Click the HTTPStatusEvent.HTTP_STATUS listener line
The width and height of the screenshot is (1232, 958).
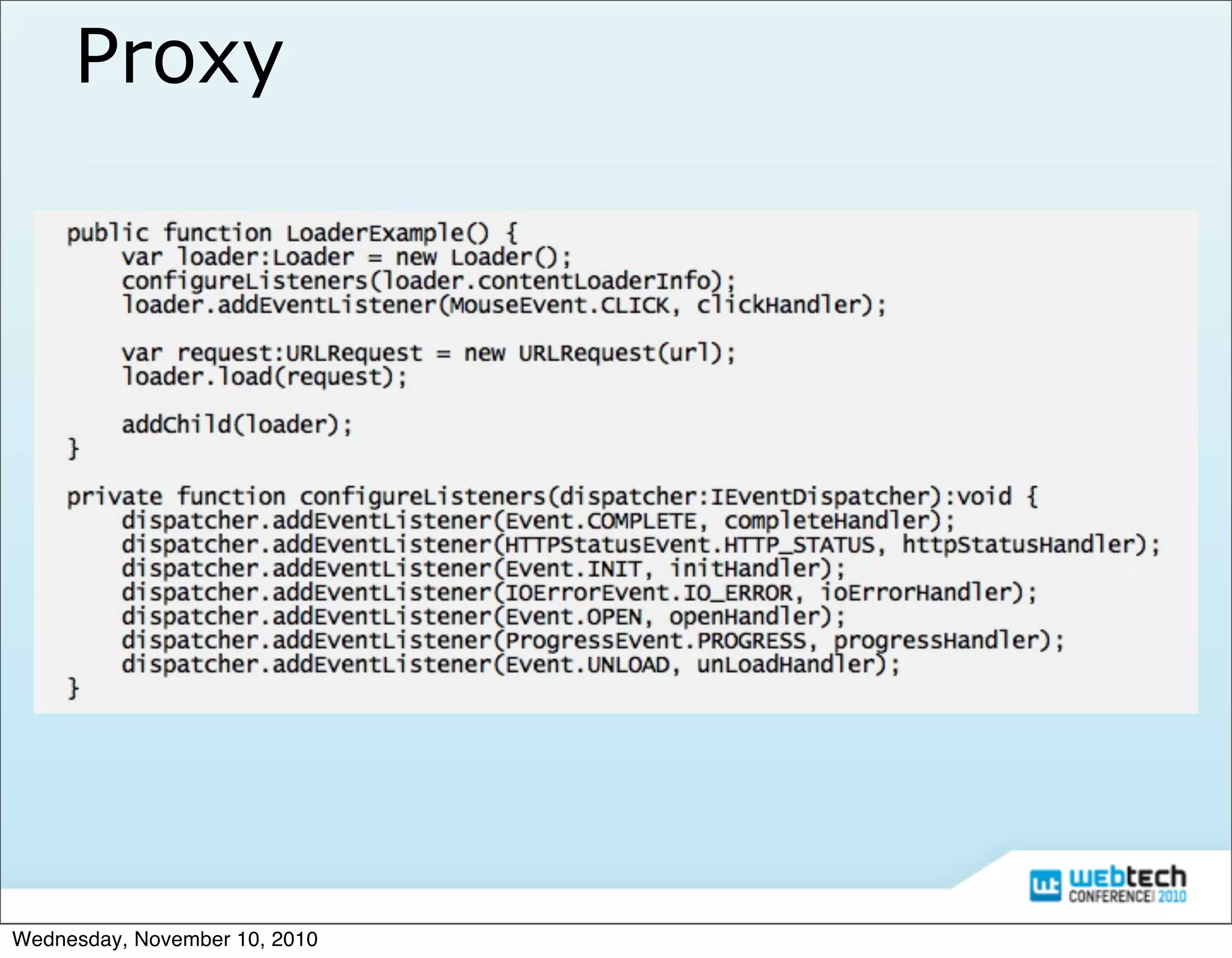(x=641, y=545)
